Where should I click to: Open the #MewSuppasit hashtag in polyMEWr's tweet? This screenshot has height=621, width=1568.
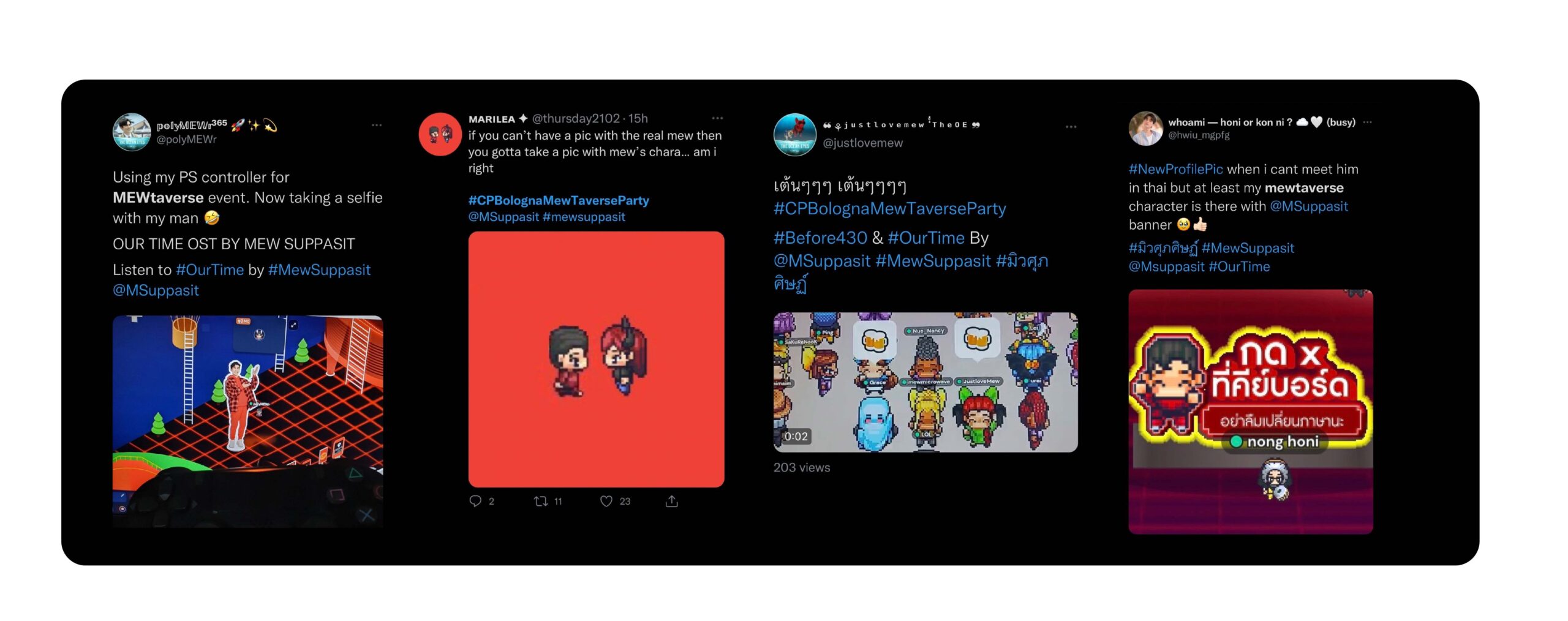pyautogui.click(x=319, y=269)
